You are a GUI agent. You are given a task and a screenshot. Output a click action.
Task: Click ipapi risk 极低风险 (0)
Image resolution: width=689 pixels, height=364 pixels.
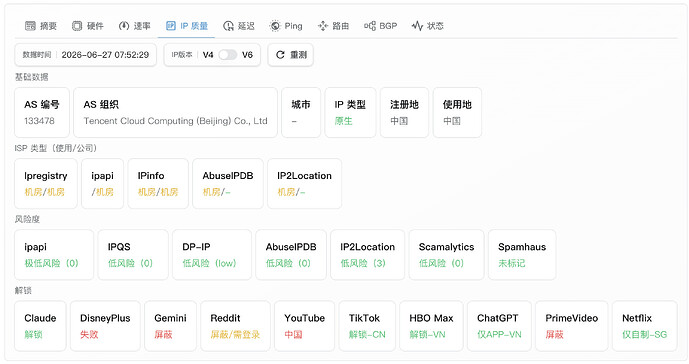[51, 263]
